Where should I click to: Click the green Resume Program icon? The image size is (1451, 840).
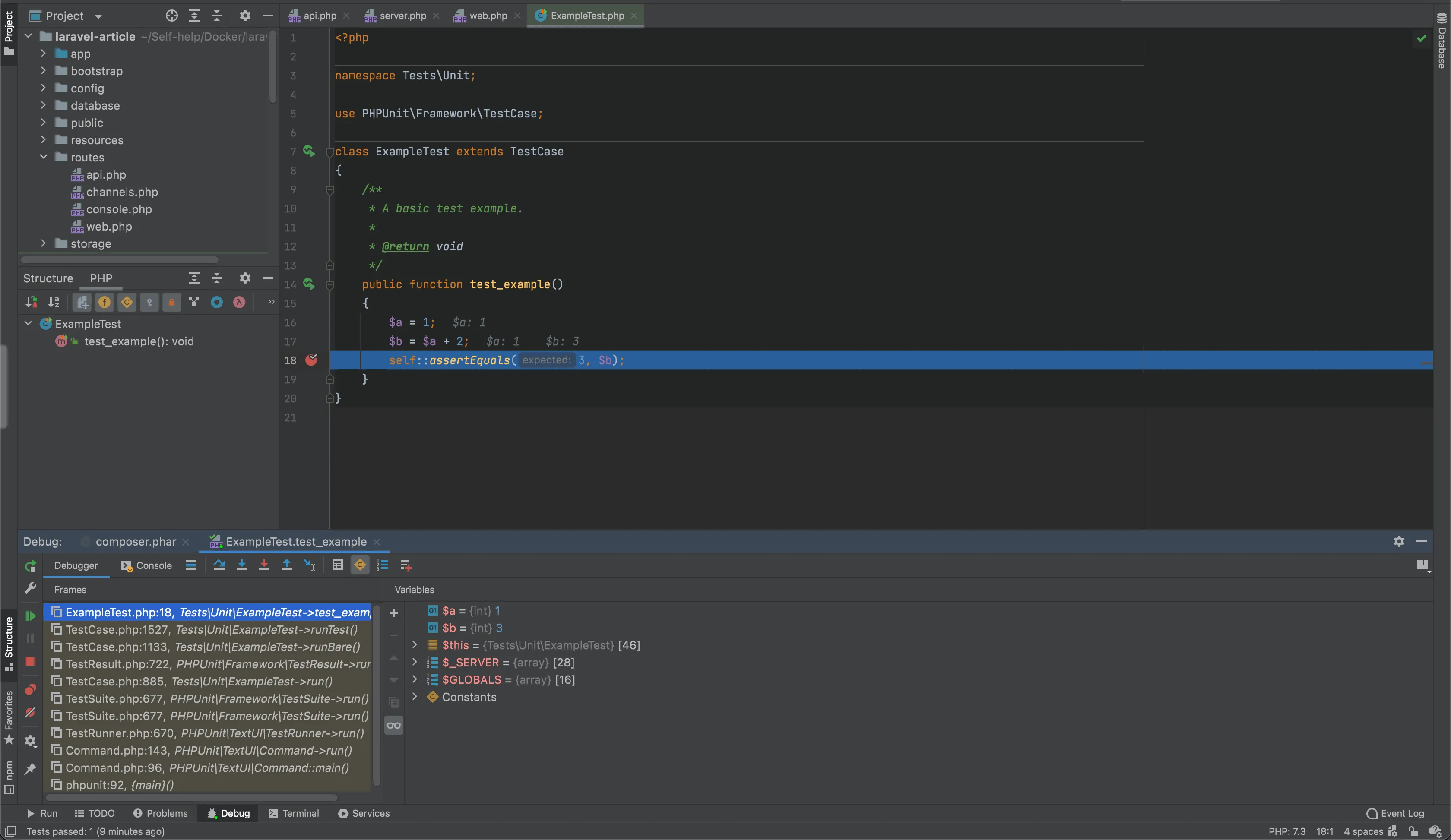click(31, 616)
